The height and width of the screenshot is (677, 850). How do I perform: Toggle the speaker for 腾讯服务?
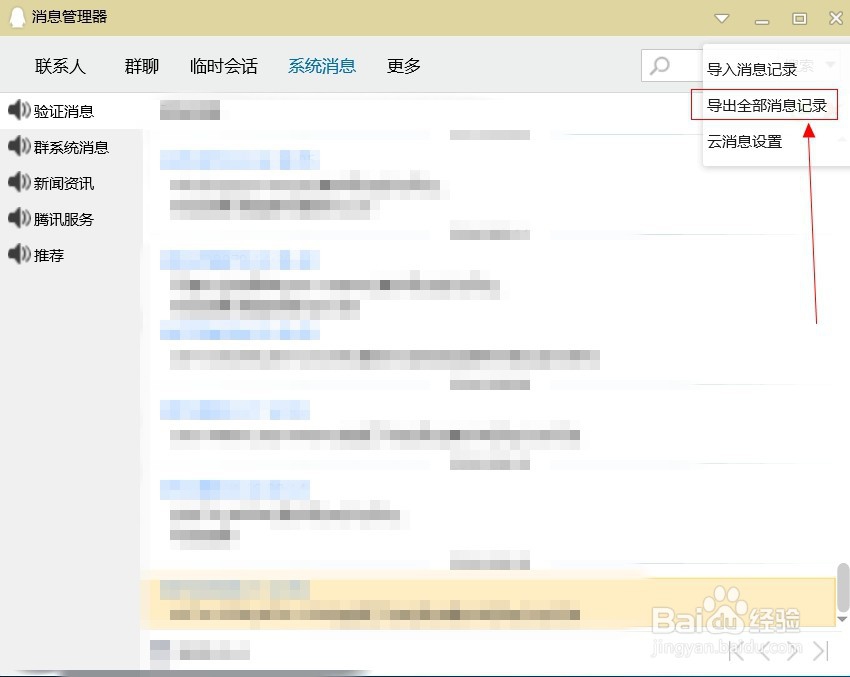point(18,219)
